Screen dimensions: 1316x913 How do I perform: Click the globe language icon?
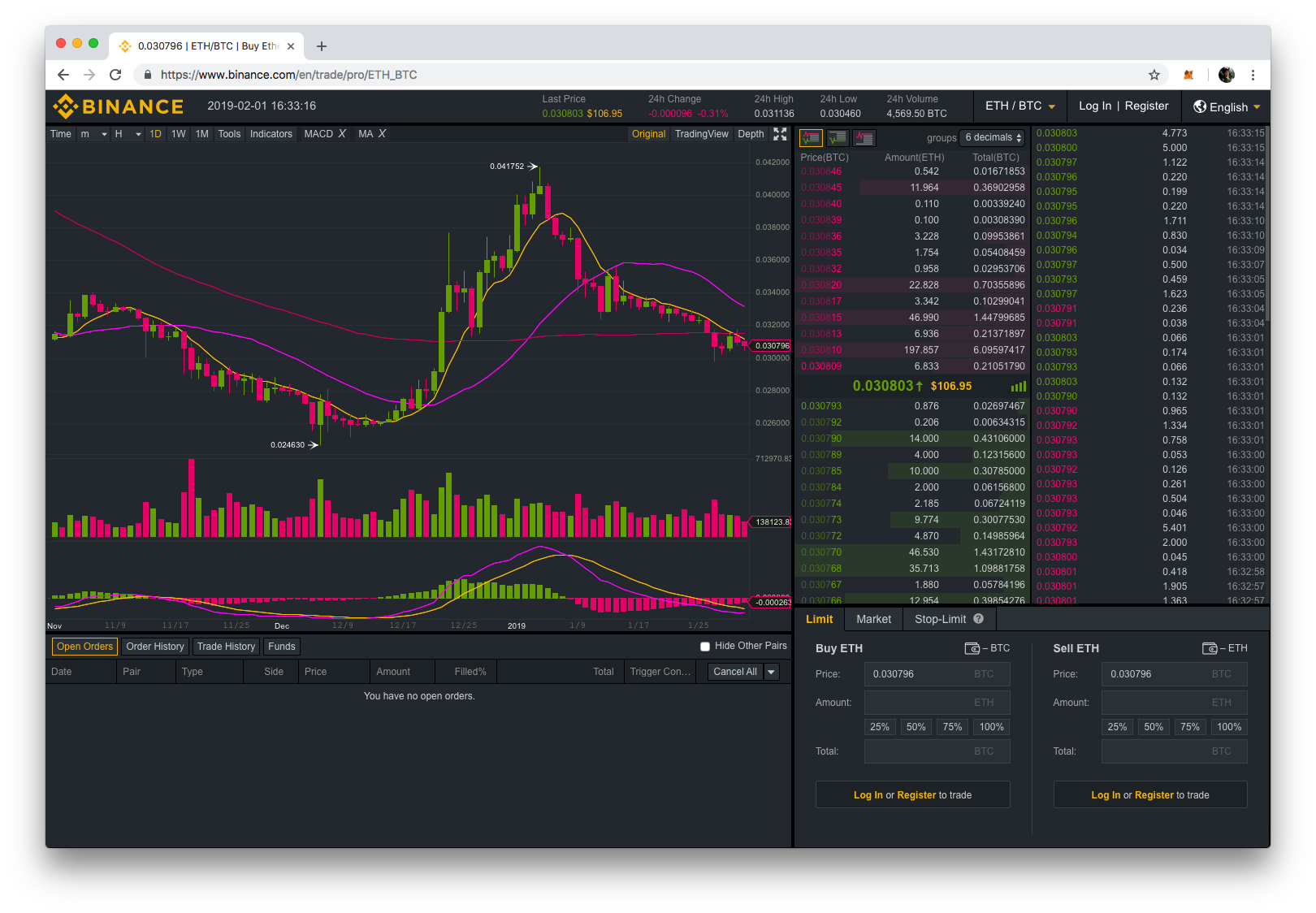click(1200, 106)
